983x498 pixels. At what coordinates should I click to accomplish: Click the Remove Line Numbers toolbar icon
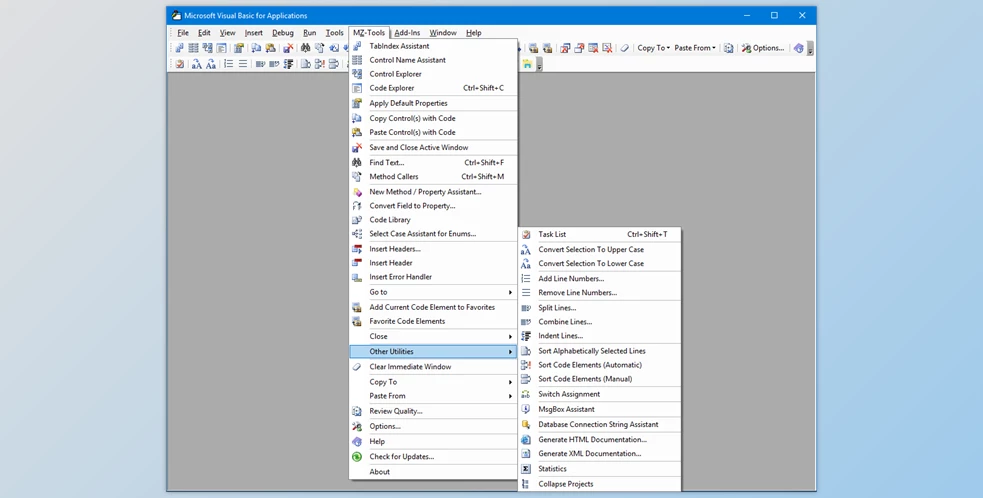[243, 63]
